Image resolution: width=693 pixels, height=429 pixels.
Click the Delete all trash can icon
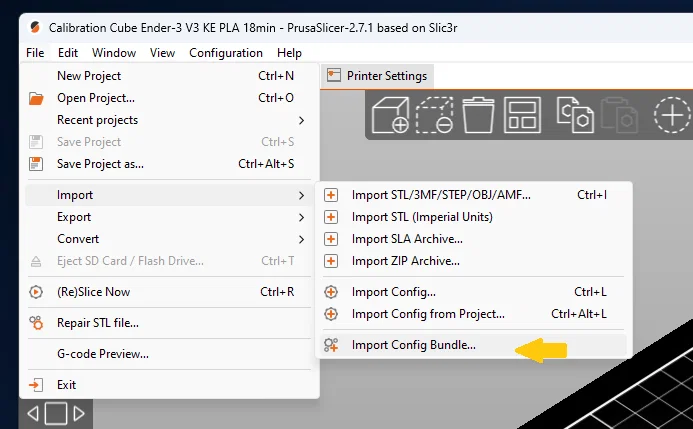point(478,115)
